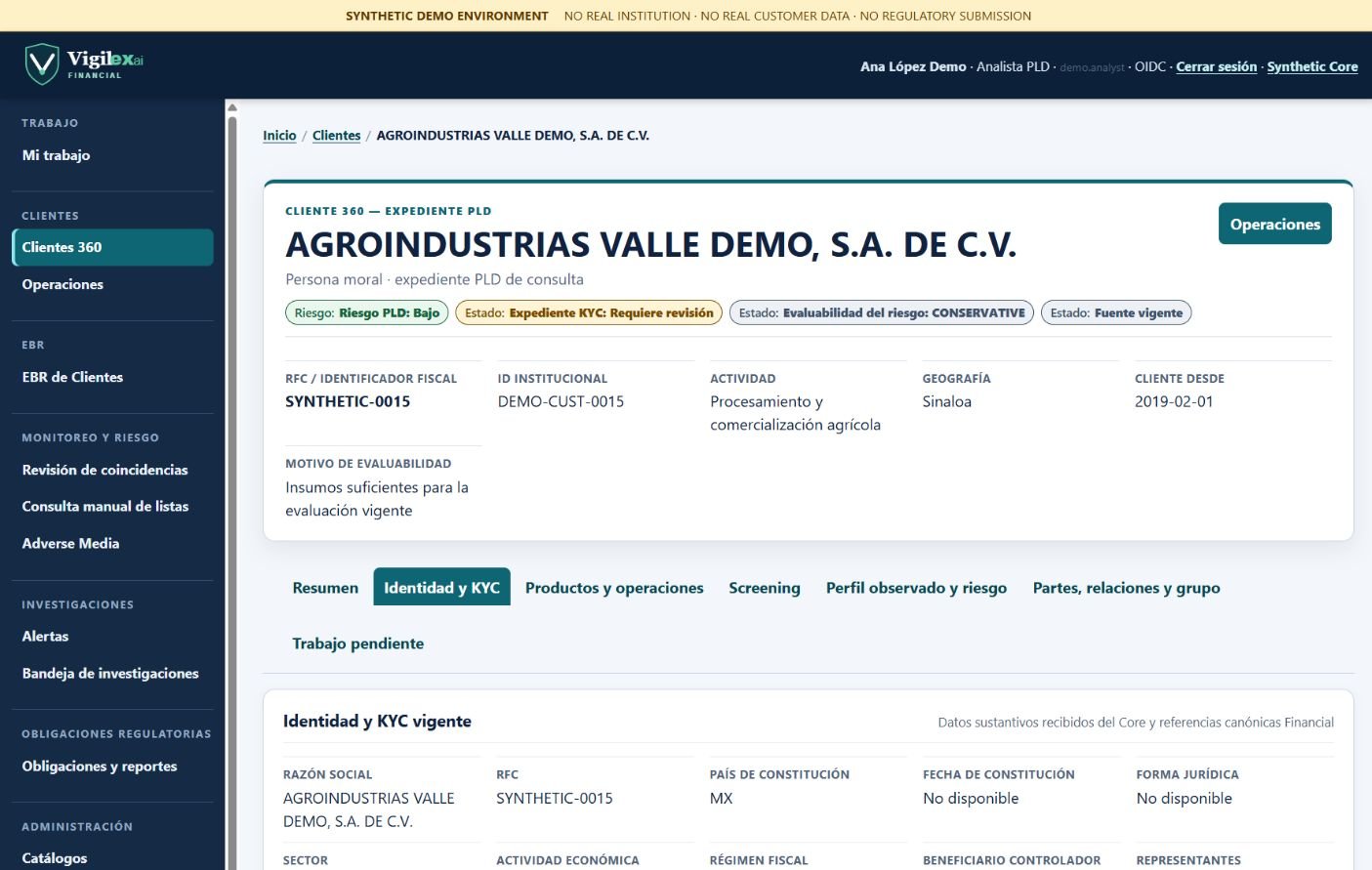Click the sidebar scrollbar up arrow
The height and width of the screenshot is (870, 1372).
pos(232,107)
